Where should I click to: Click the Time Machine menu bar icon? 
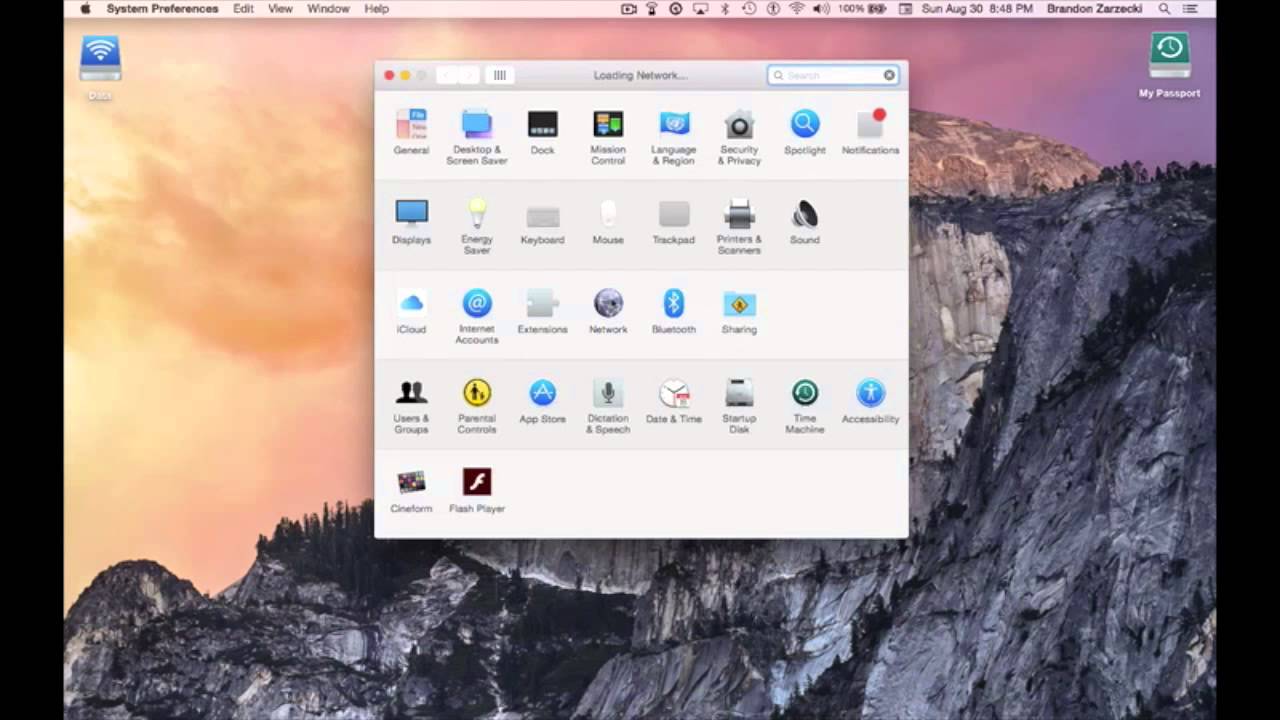coord(749,8)
